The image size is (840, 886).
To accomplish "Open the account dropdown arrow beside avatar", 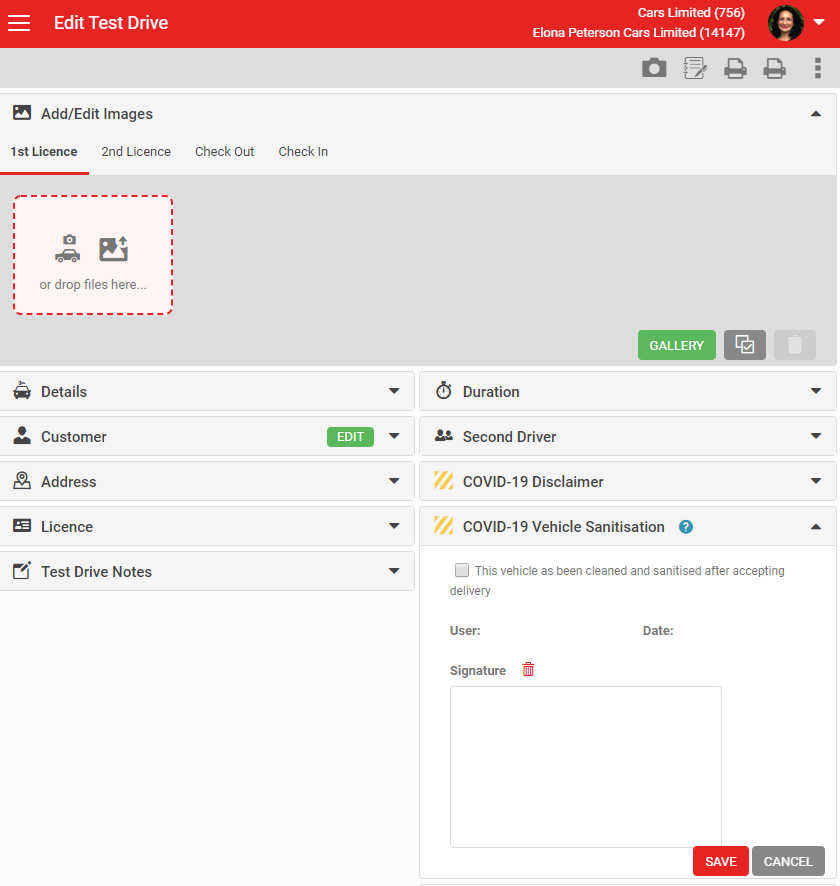I will (819, 23).
